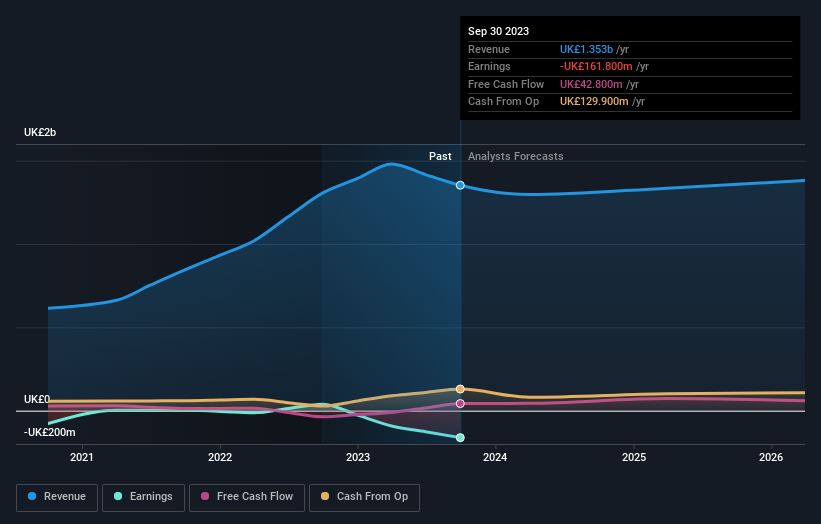
Task: Click the Analysts Forecasts label
Action: (516, 157)
